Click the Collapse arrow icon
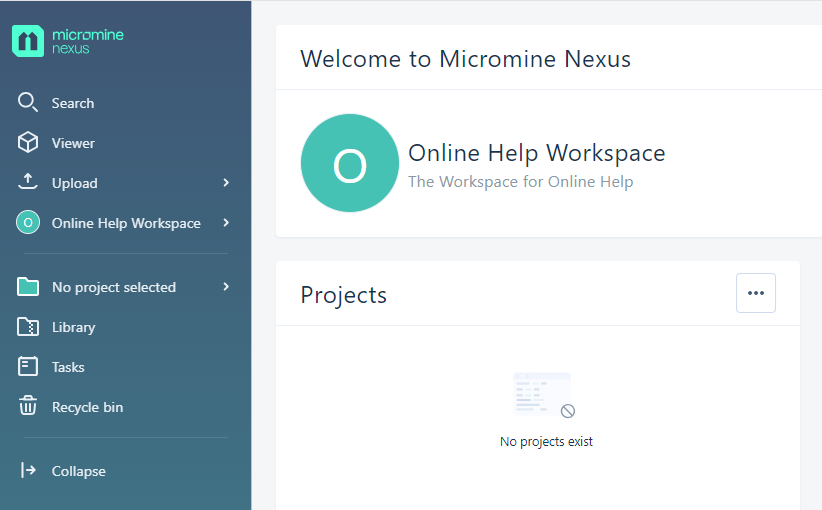 coord(28,470)
